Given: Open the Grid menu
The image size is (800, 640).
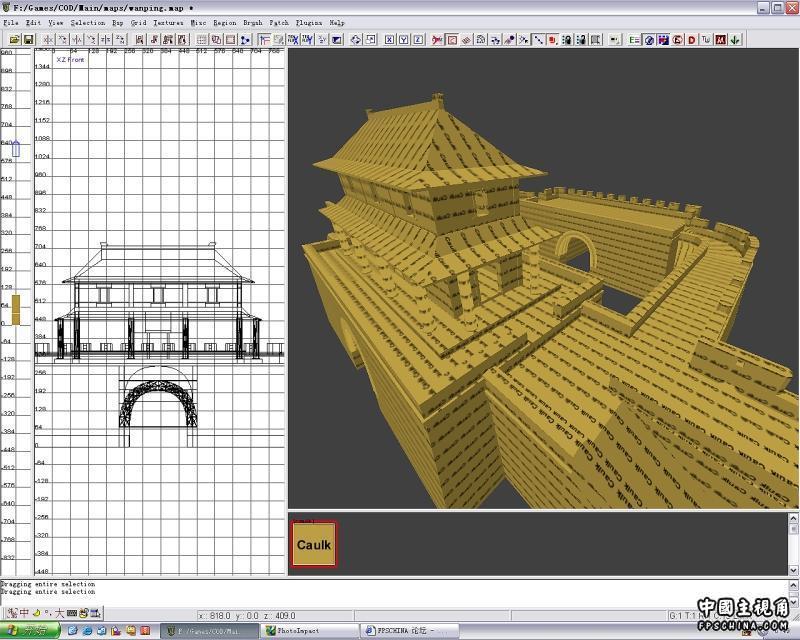Looking at the screenshot, I should pyautogui.click(x=138, y=21).
